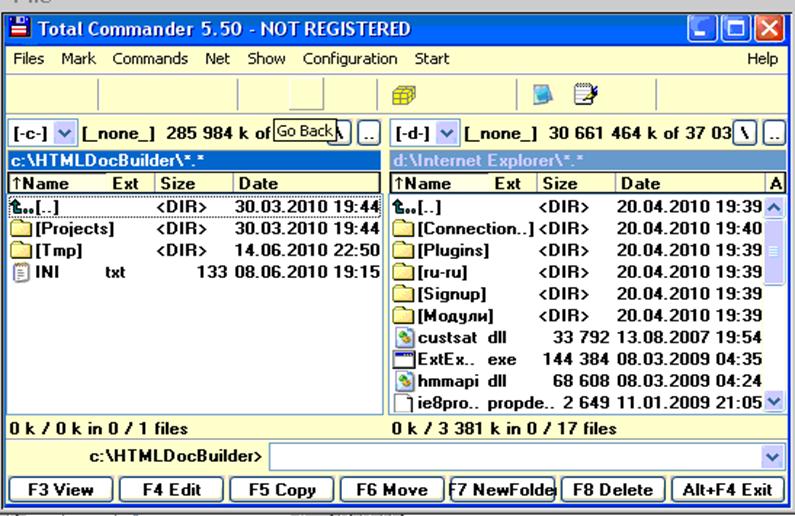This screenshot has height=516, width=795.
Task: Click the c:\HTMLDocBuilder path bar
Action: pyautogui.click(x=194, y=161)
